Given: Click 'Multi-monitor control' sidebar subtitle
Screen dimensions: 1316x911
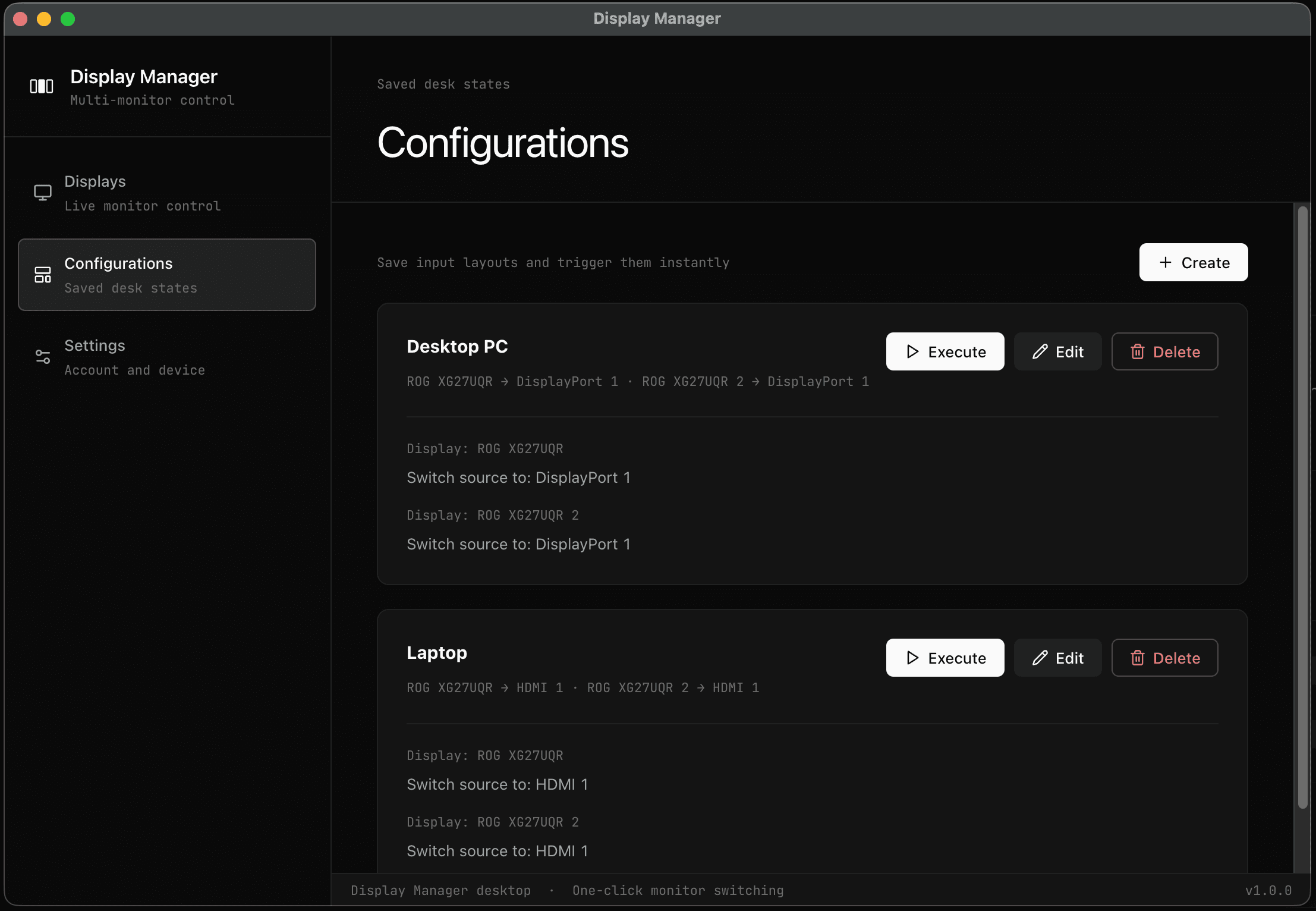Looking at the screenshot, I should coord(152,100).
